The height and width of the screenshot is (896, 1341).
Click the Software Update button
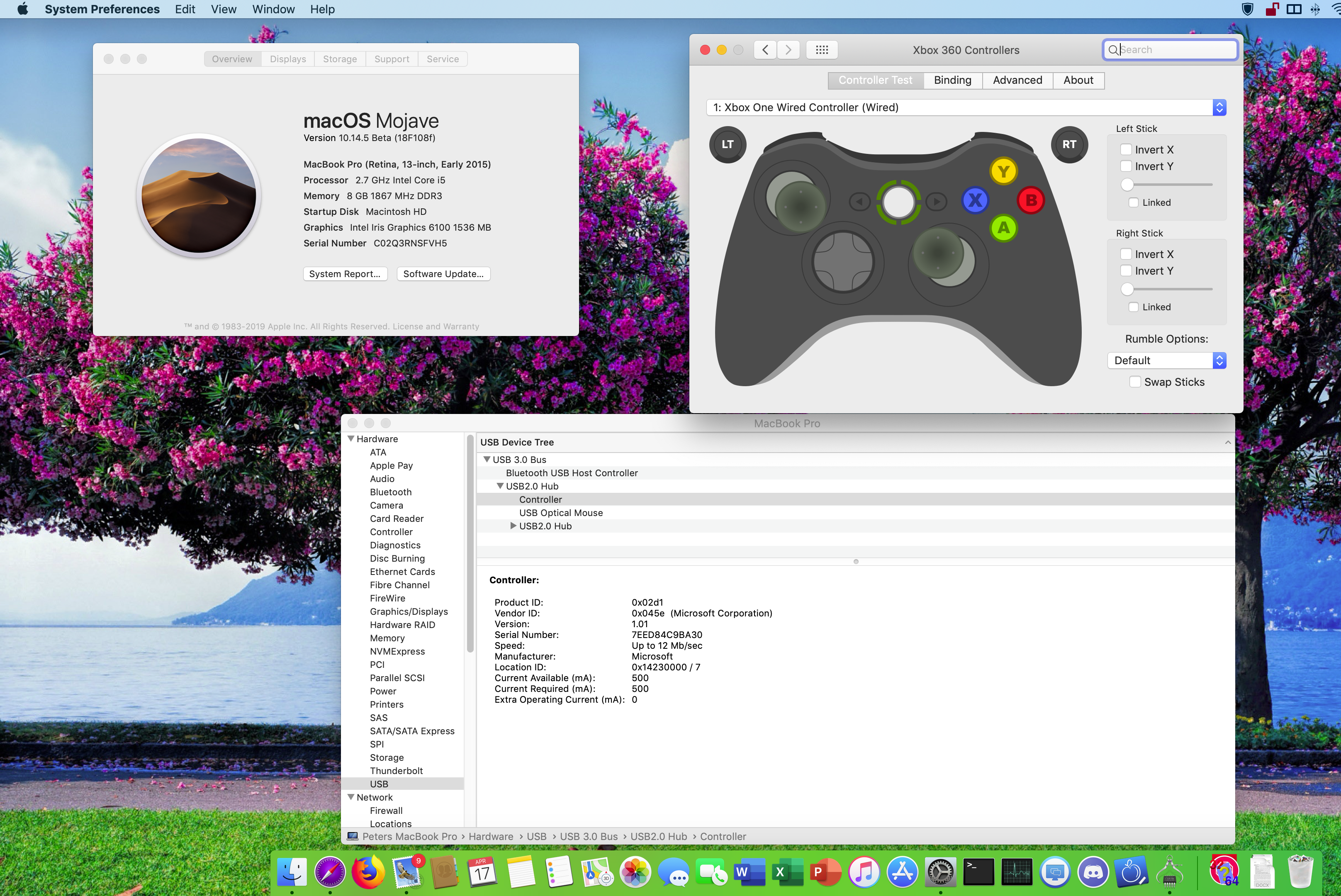tap(443, 274)
